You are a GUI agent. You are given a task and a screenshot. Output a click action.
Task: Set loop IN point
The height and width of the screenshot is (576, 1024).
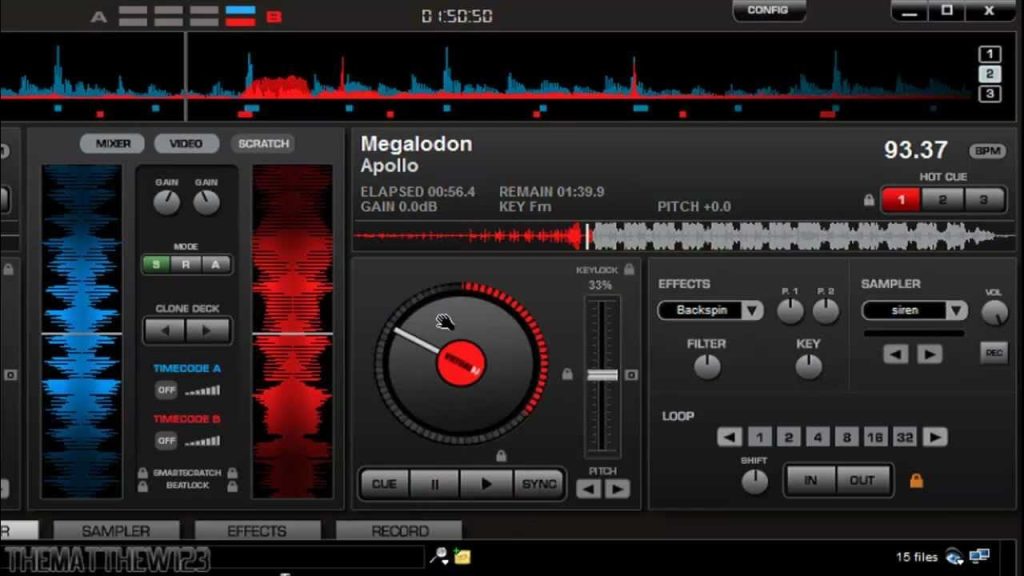tap(810, 481)
